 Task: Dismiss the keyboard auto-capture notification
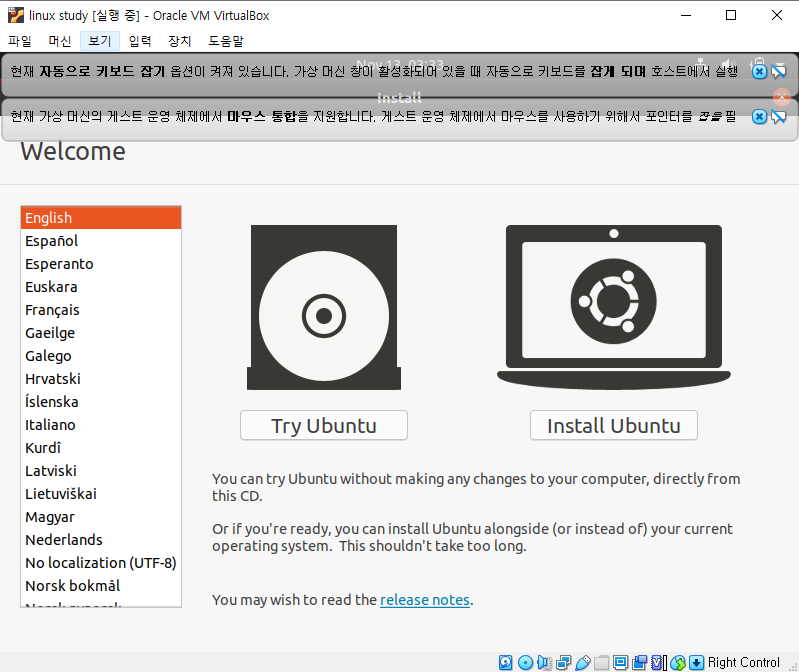[x=759, y=71]
